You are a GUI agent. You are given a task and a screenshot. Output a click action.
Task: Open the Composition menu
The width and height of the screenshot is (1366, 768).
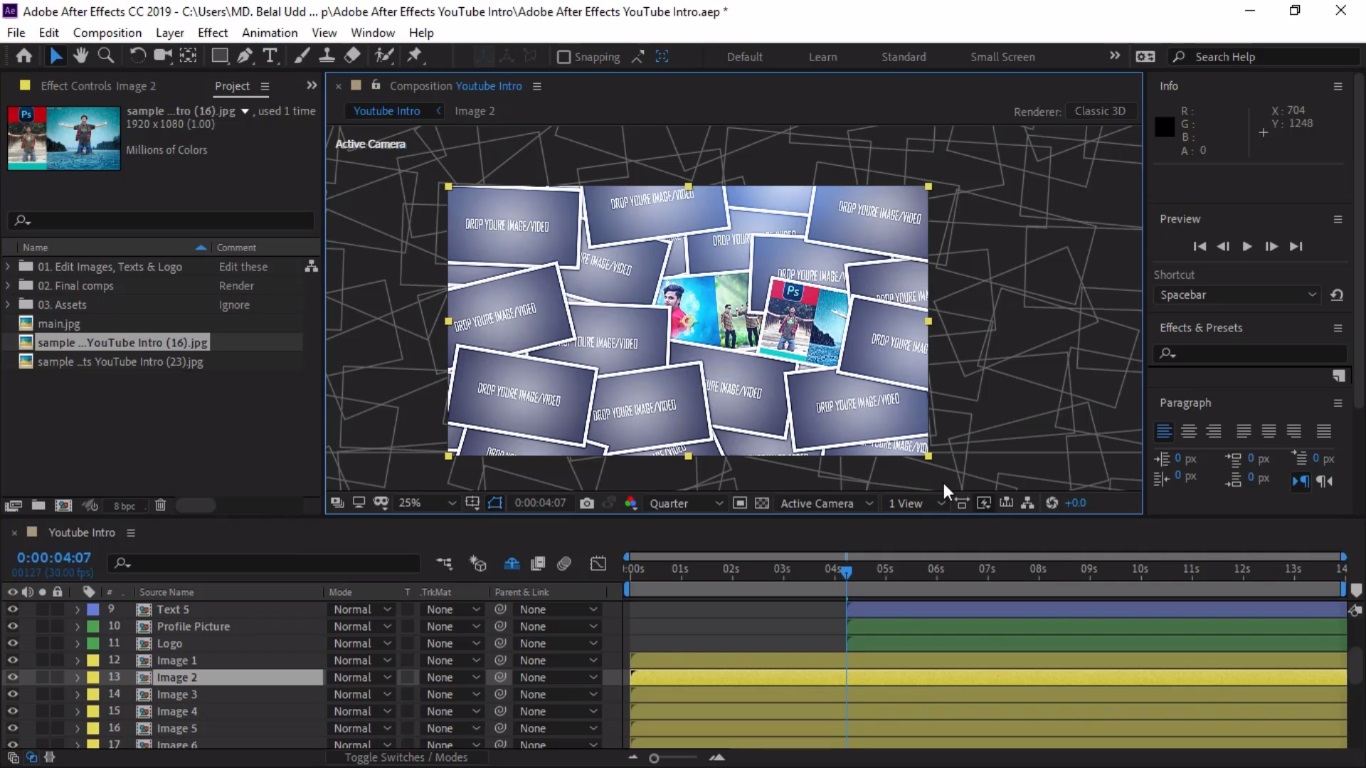(107, 32)
